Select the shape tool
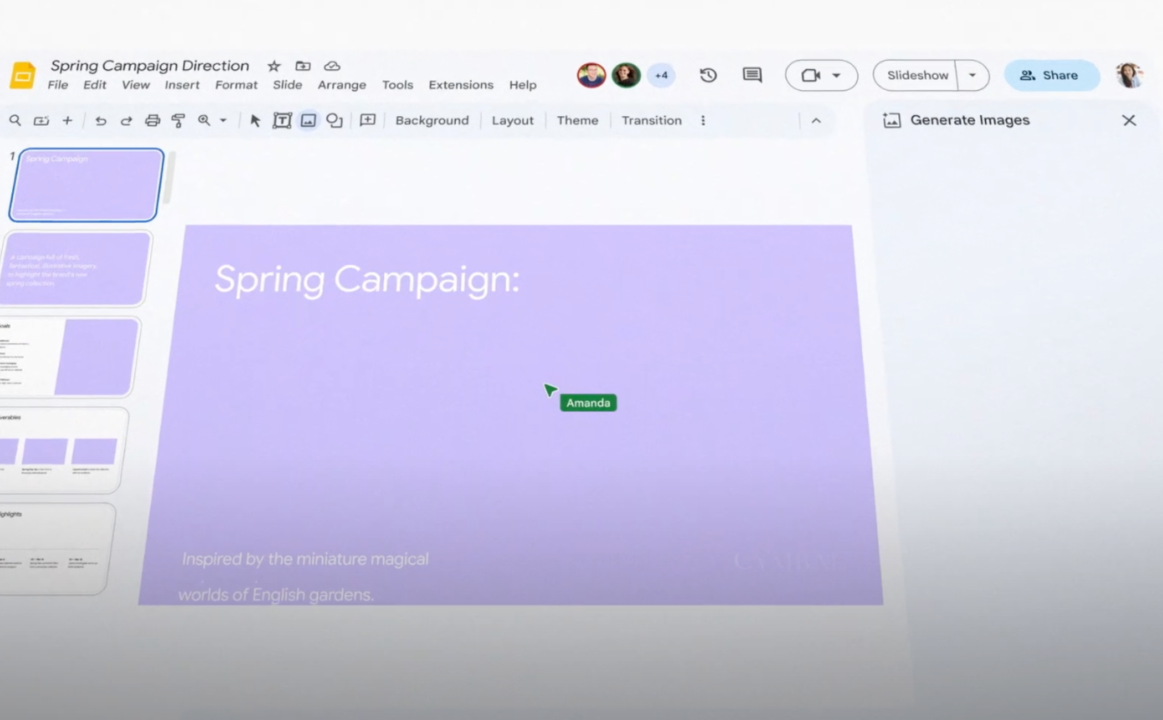 point(334,121)
